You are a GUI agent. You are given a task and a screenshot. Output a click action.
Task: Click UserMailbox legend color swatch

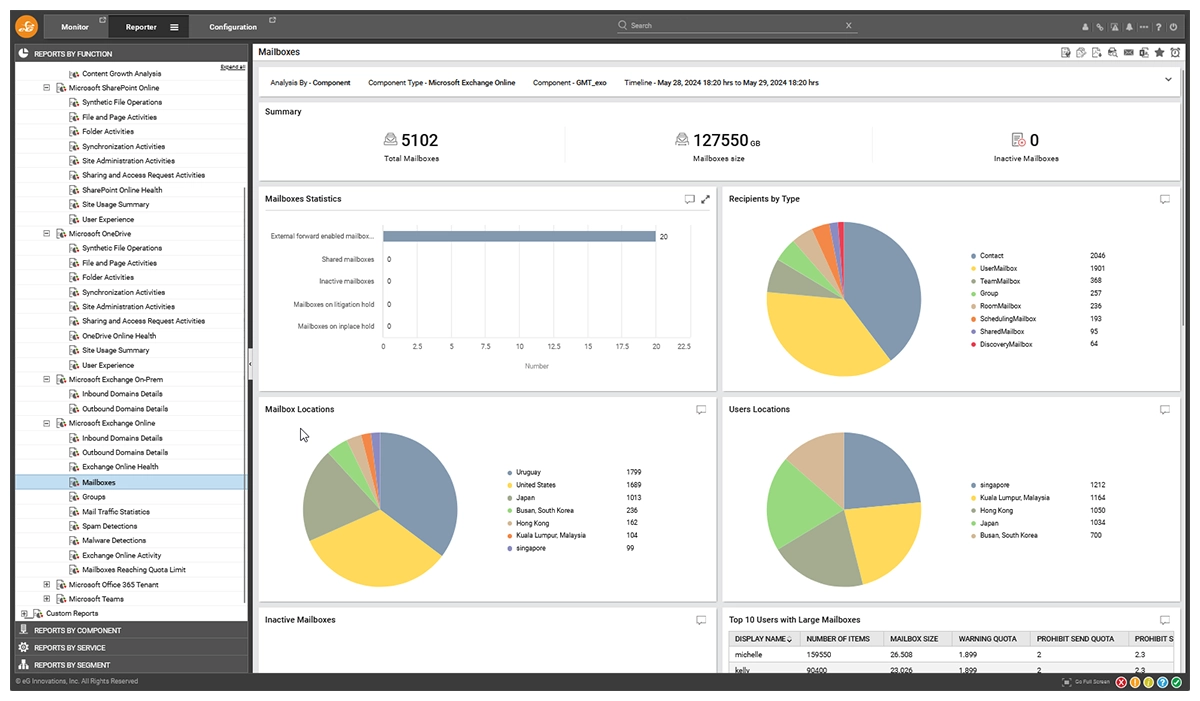(x=973, y=269)
